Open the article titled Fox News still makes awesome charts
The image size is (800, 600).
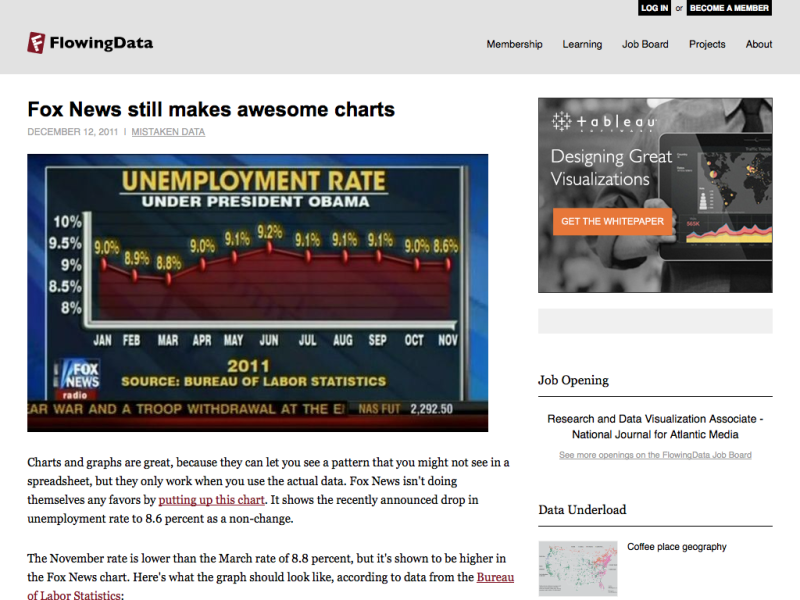click(x=210, y=110)
